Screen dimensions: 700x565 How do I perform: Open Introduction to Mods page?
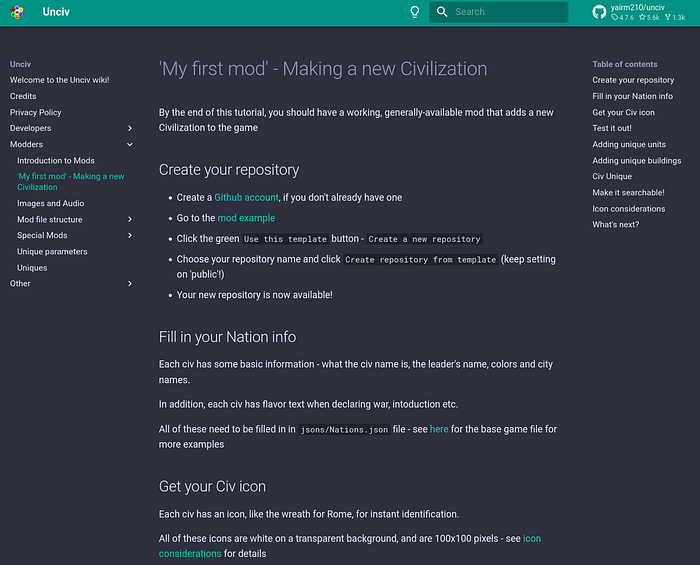56,161
